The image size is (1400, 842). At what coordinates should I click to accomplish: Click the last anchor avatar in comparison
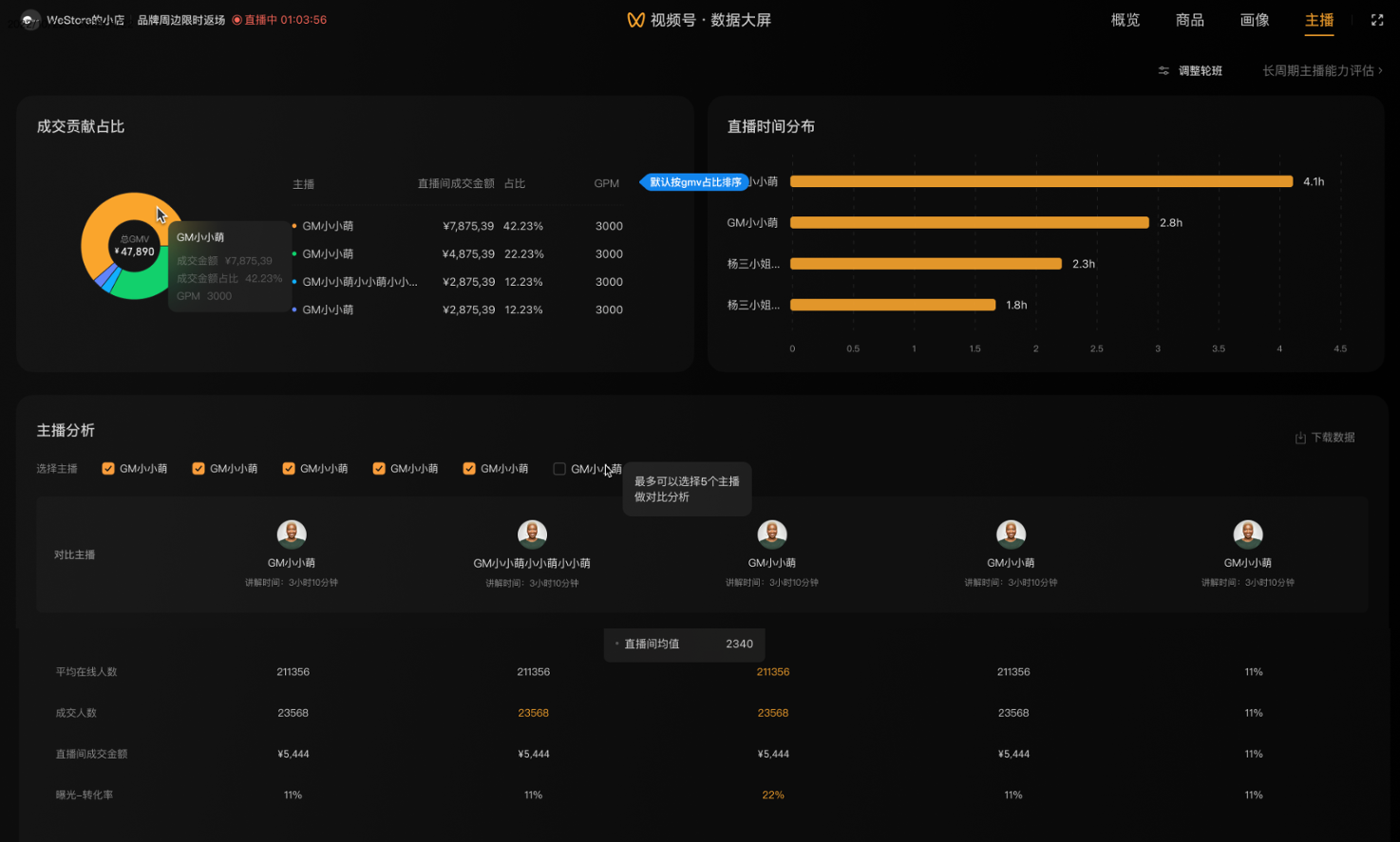[1247, 533]
